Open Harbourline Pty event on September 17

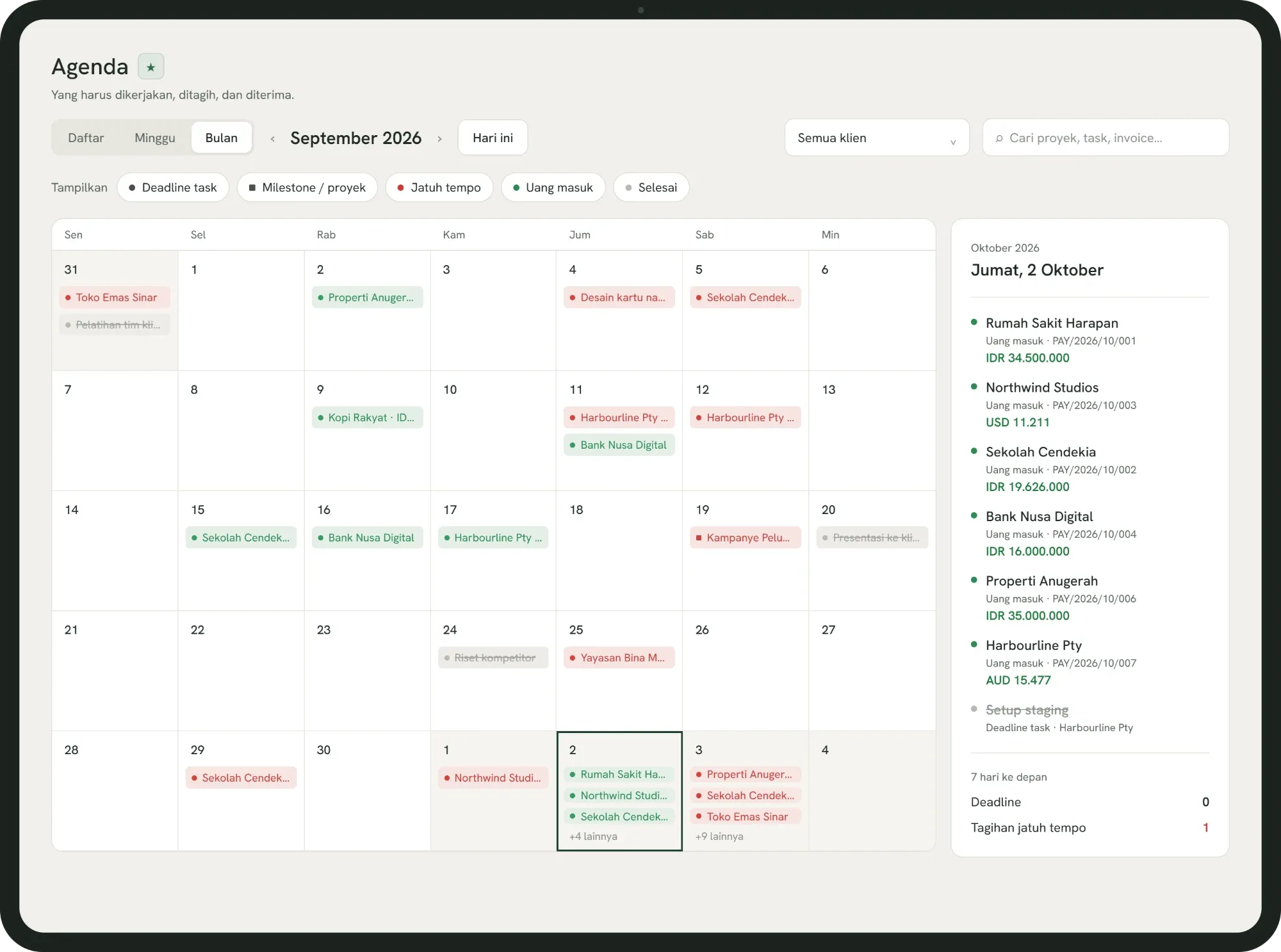point(493,538)
